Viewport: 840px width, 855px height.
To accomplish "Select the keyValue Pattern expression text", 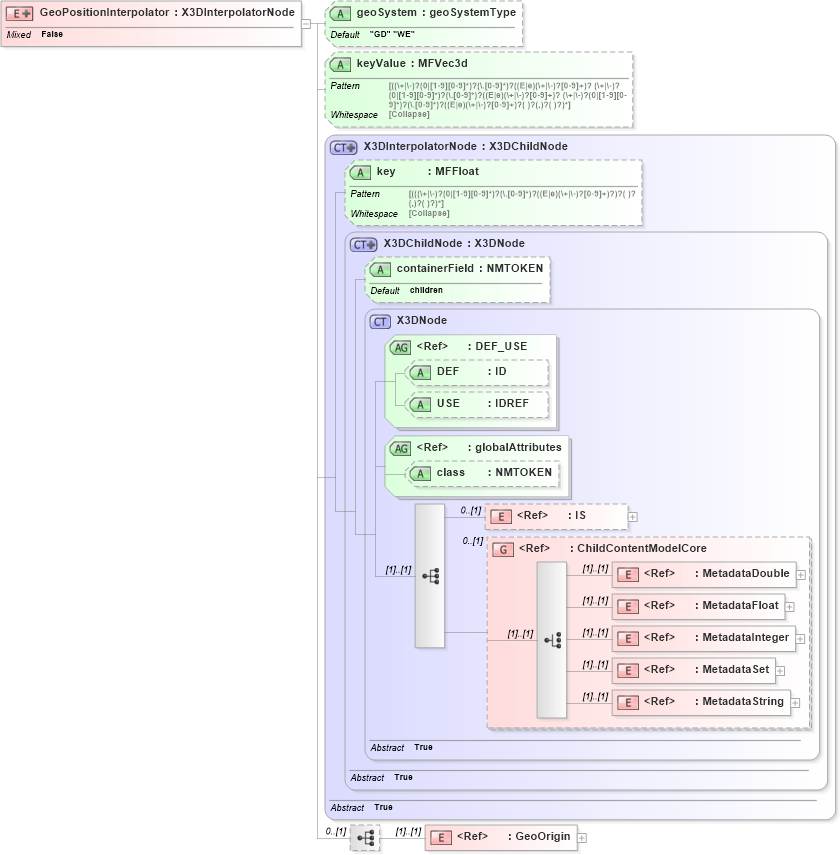I will (x=508, y=95).
